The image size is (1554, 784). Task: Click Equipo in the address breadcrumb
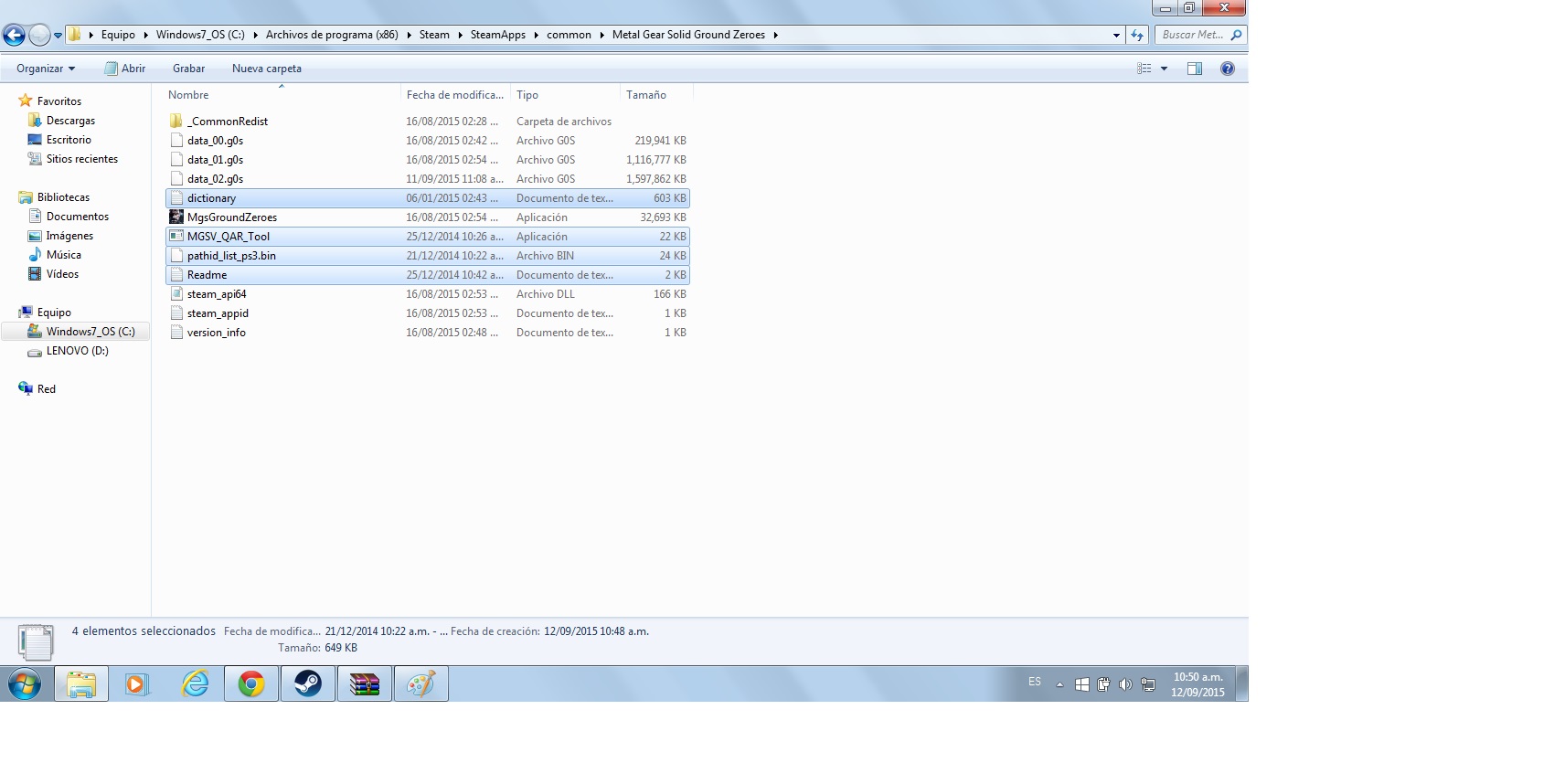coord(118,35)
